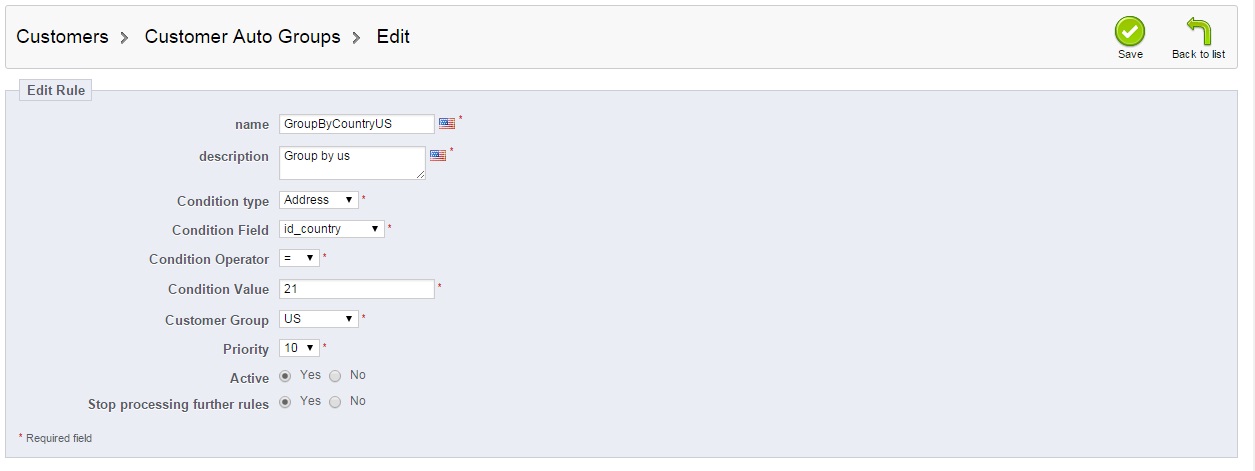Click the Edit breadcrumb item
1255x471 pixels.
(393, 37)
